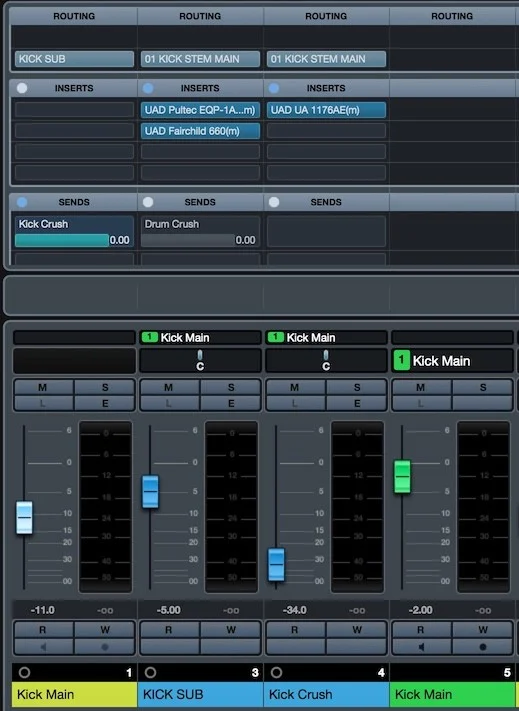Click the Kick Crush volume fader handle
The width and height of the screenshot is (519, 711).
[276, 565]
